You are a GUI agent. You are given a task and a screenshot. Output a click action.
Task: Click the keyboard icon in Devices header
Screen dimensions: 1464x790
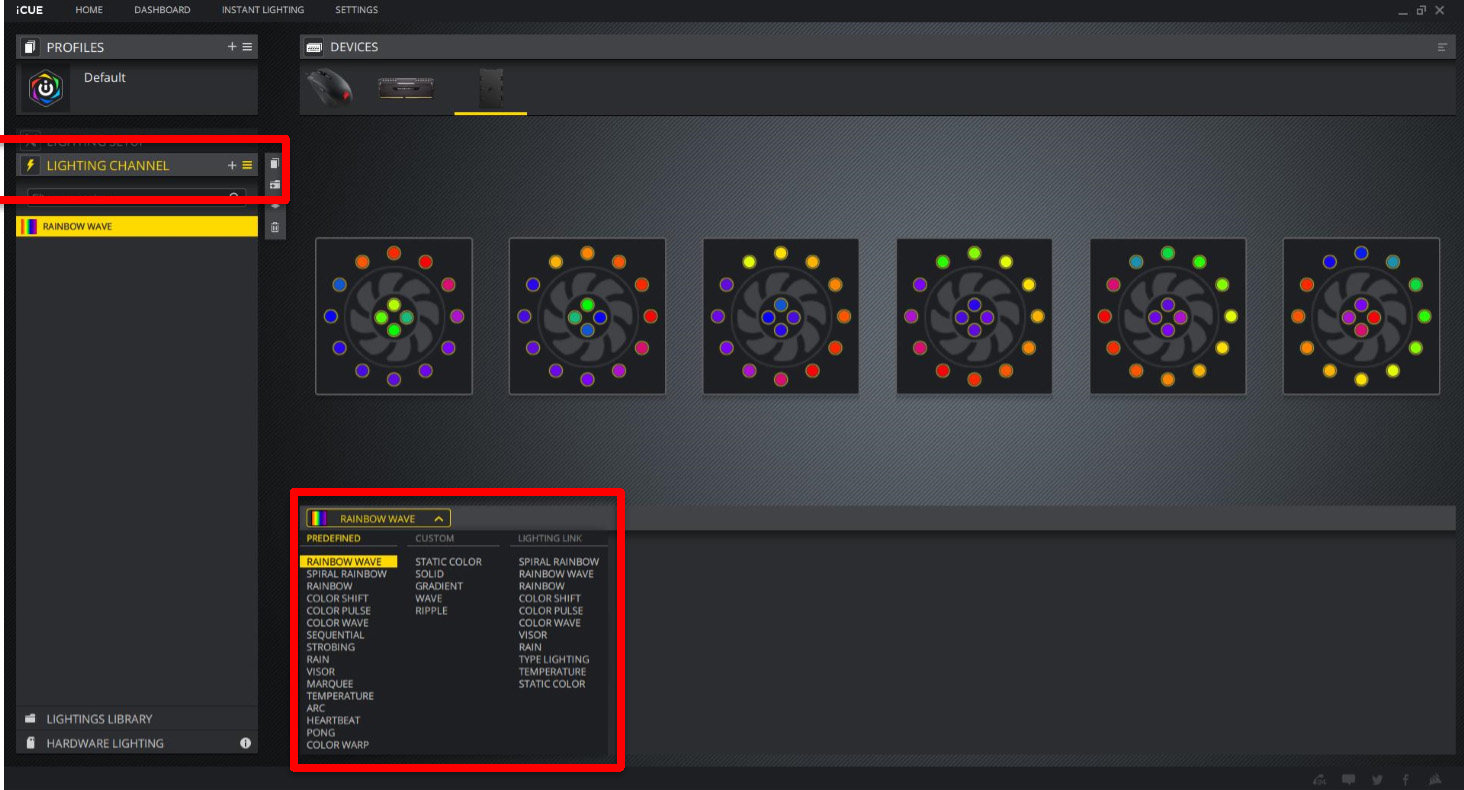(x=314, y=47)
